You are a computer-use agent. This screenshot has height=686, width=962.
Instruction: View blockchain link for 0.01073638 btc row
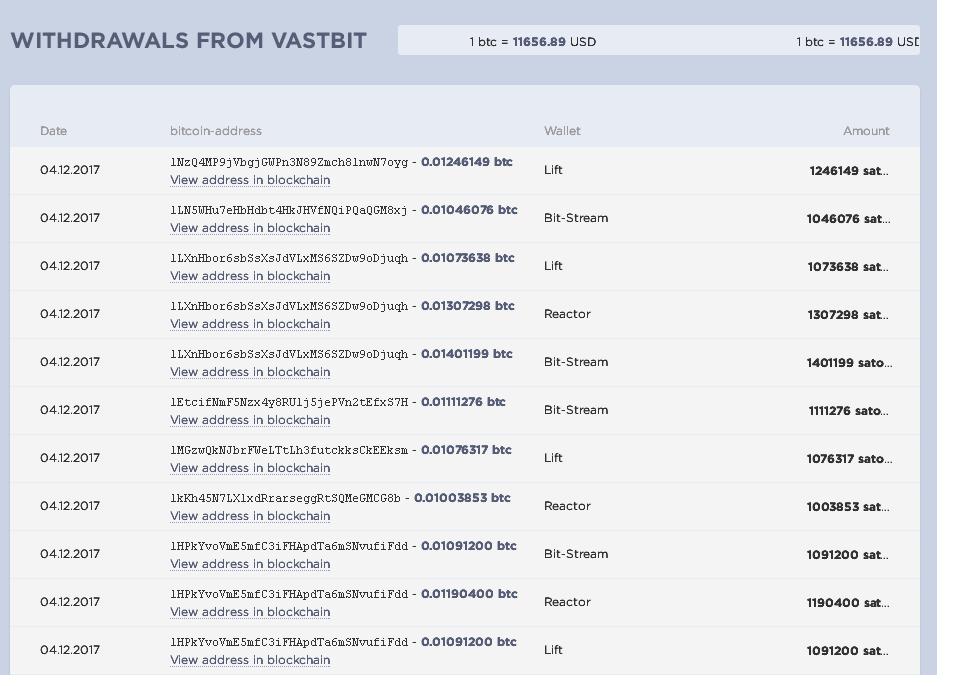(x=250, y=276)
